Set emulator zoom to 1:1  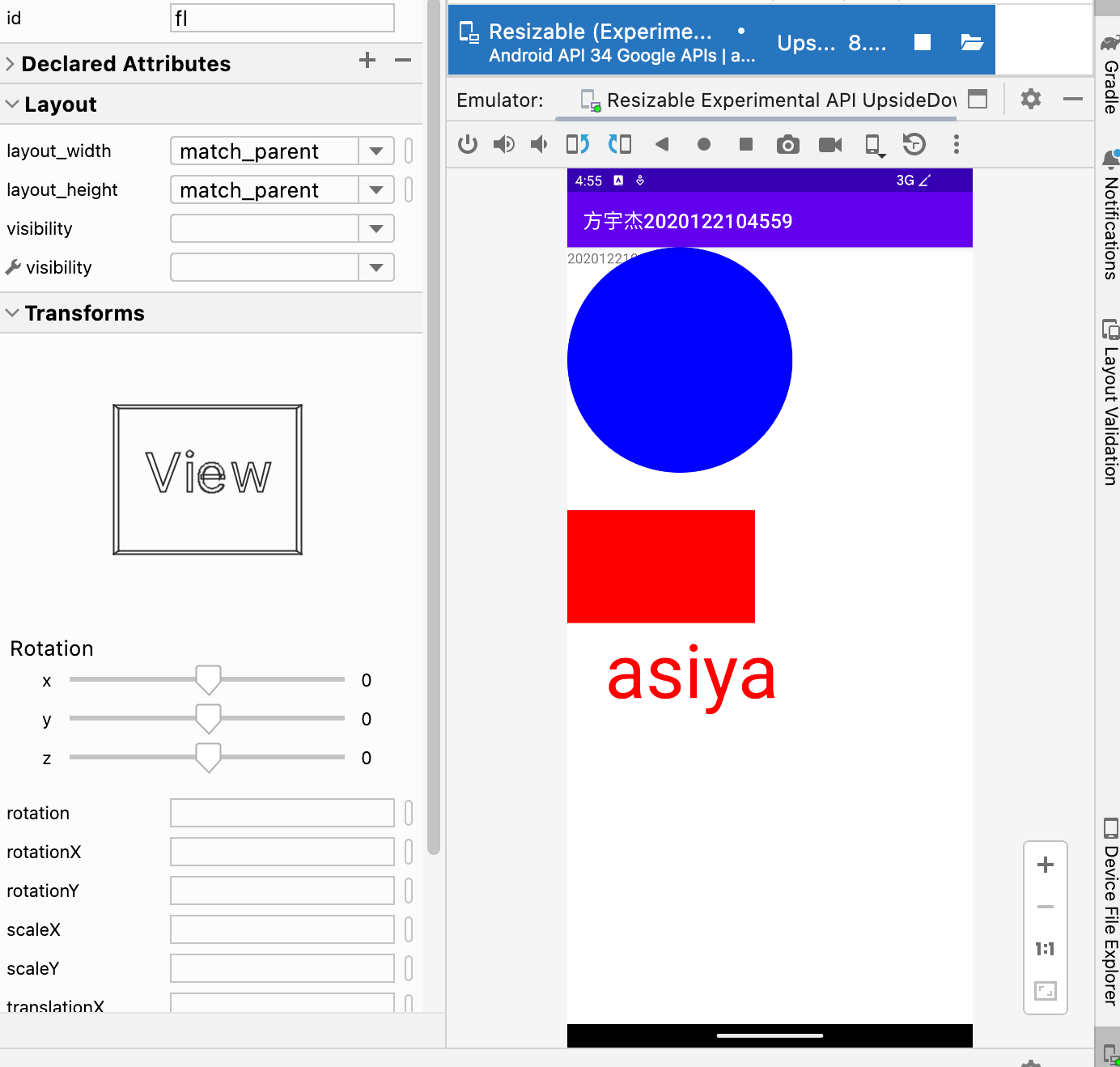[x=1046, y=949]
